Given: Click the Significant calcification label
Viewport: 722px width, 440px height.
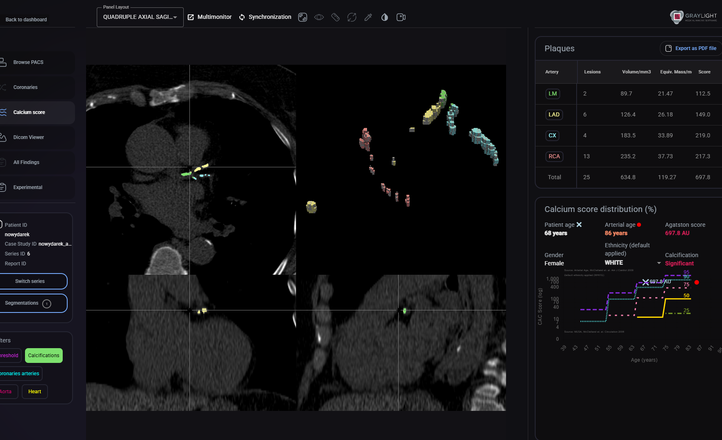Looking at the screenshot, I should click(x=679, y=263).
